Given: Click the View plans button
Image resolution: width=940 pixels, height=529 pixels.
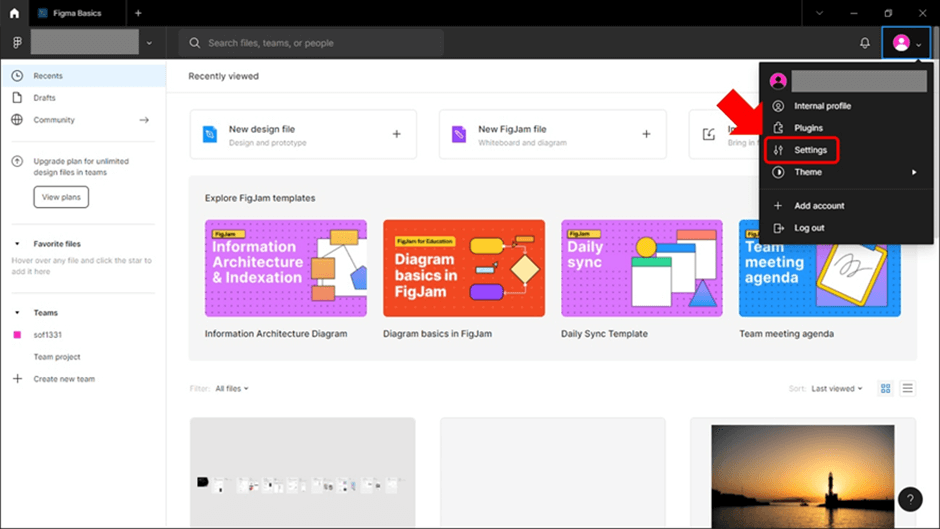Looking at the screenshot, I should click(61, 197).
